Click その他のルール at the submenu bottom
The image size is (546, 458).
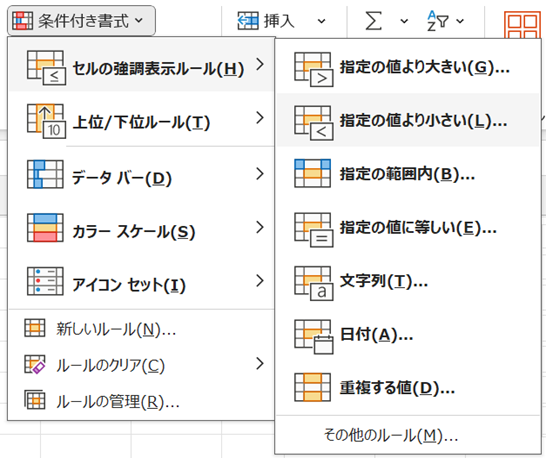(x=391, y=435)
